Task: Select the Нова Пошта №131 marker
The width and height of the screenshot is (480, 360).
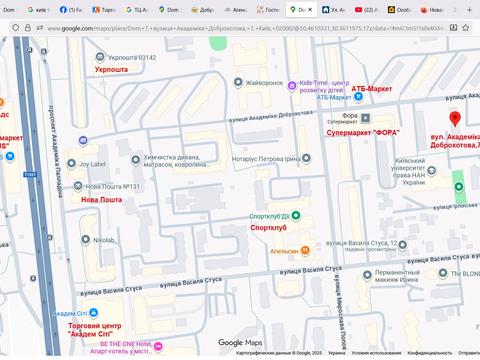Action: (x=78, y=186)
